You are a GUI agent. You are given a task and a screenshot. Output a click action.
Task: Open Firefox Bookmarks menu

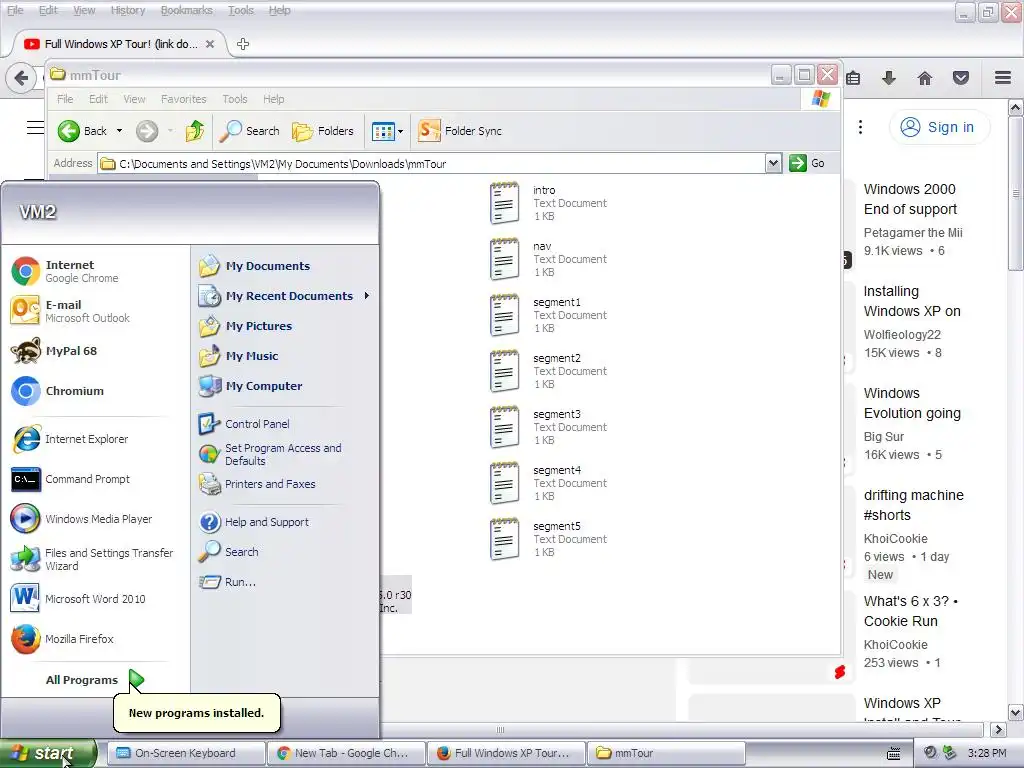pyautogui.click(x=187, y=10)
